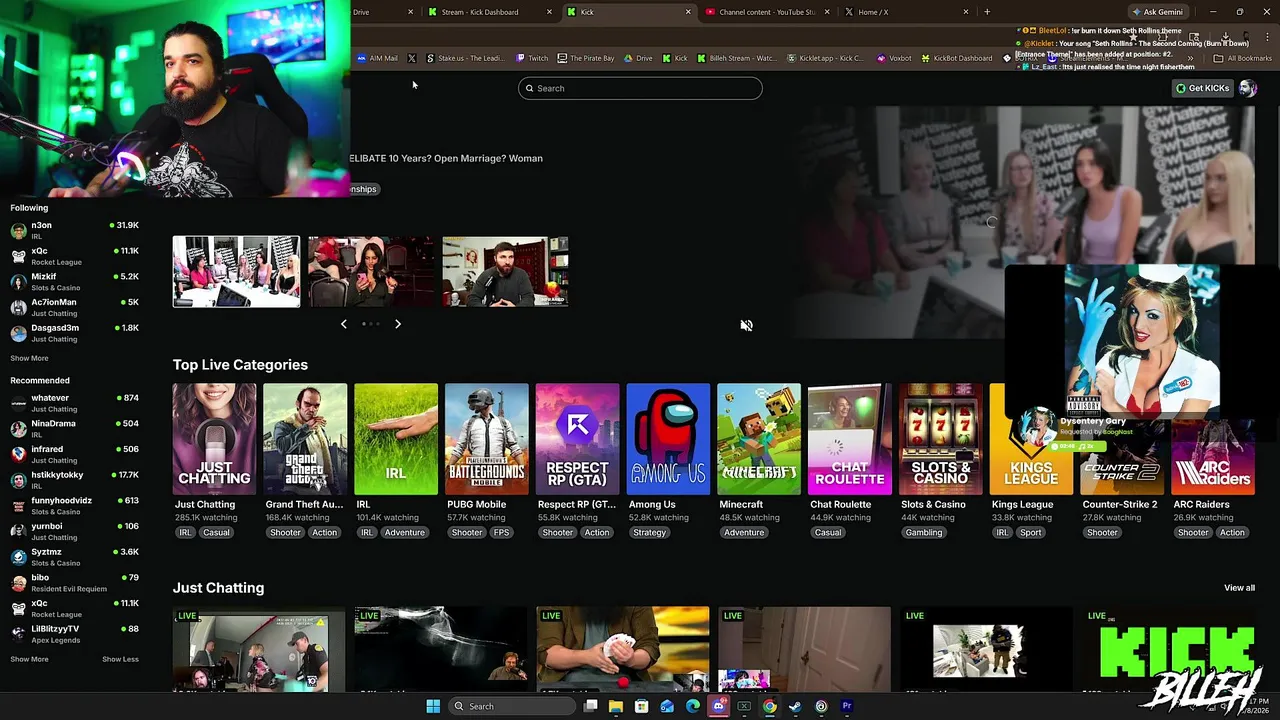Select the third featured stream thumbnail
The height and width of the screenshot is (720, 1280).
505,271
